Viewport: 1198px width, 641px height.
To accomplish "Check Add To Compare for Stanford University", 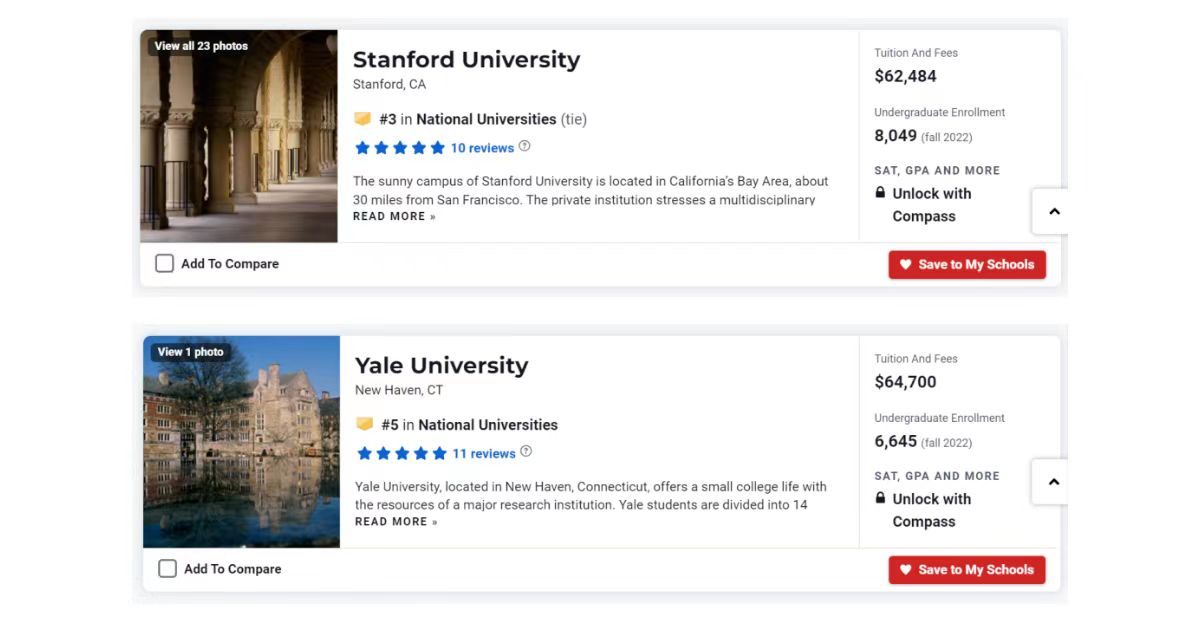I will point(164,264).
